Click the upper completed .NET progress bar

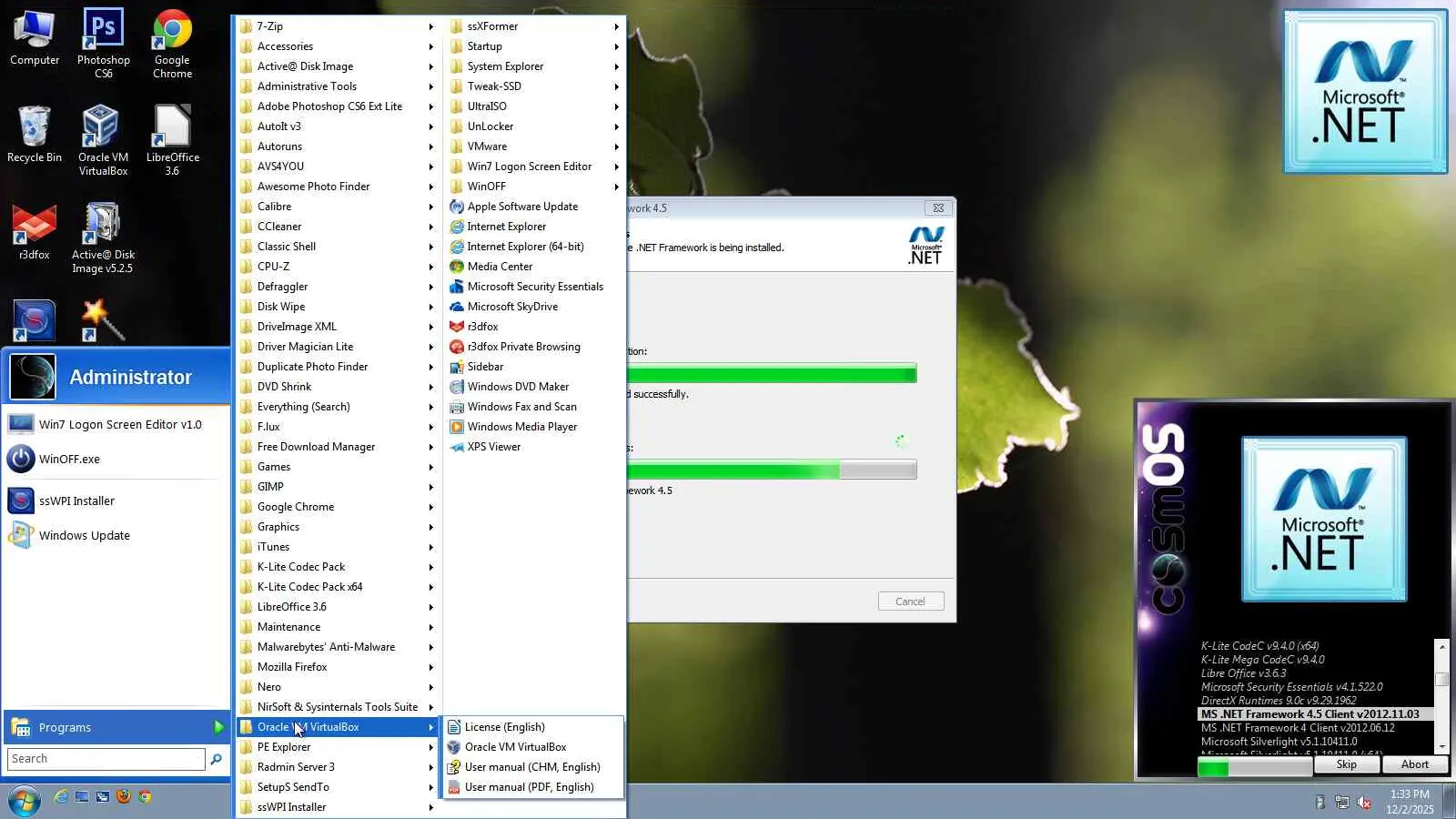coord(772,373)
